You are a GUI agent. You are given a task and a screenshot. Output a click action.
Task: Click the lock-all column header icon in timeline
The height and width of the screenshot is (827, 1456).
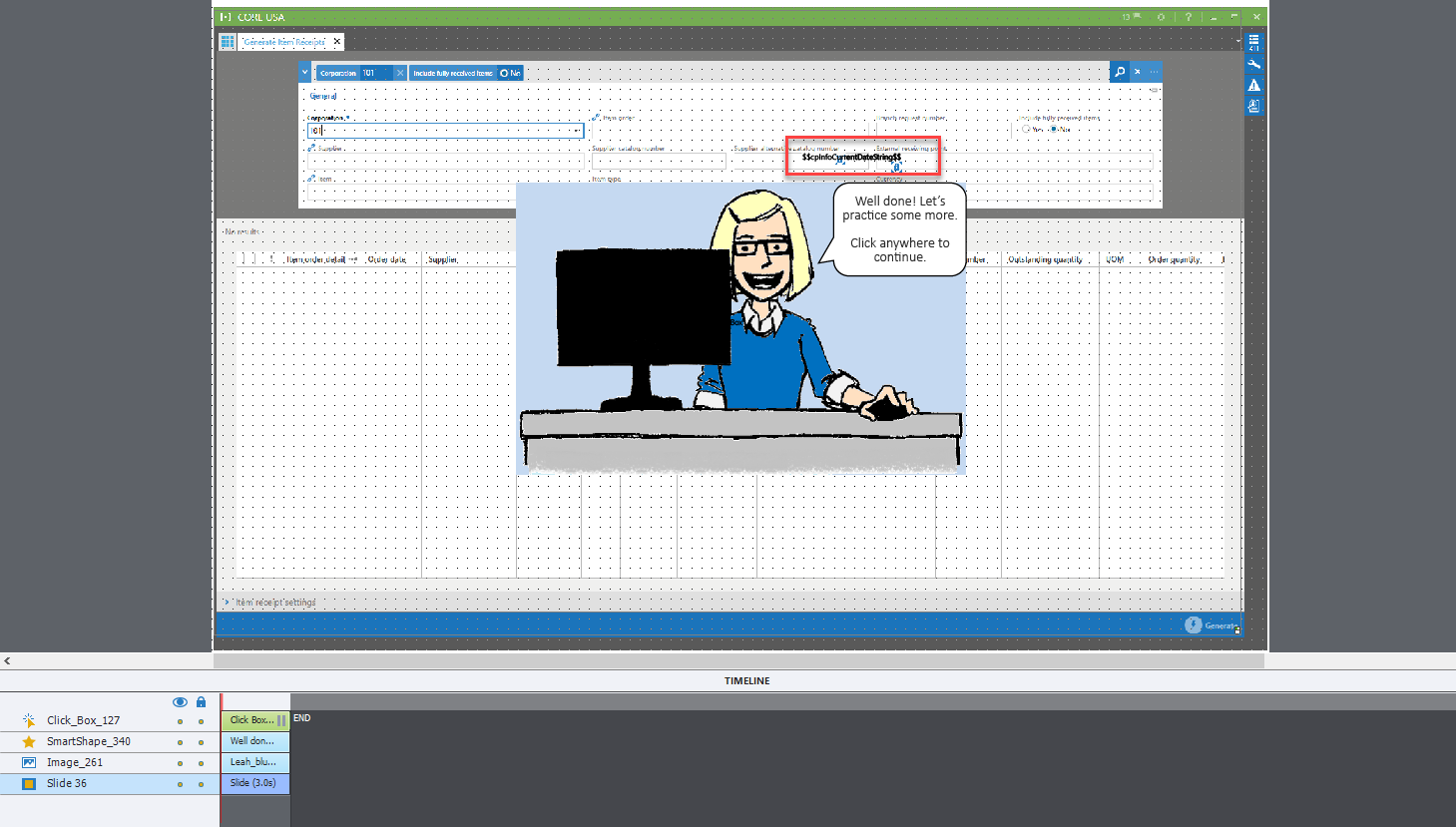[x=201, y=702]
